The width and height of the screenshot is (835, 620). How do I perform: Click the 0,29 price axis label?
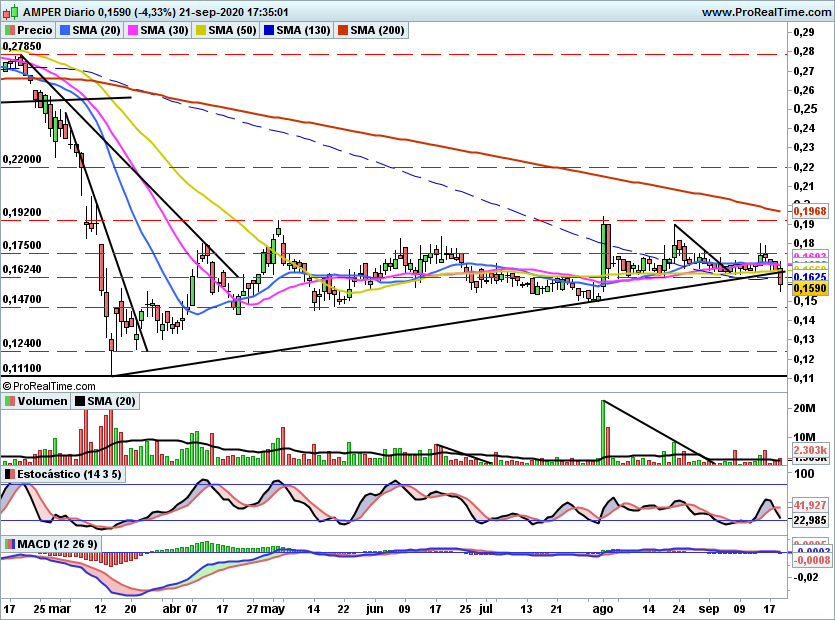click(x=804, y=32)
